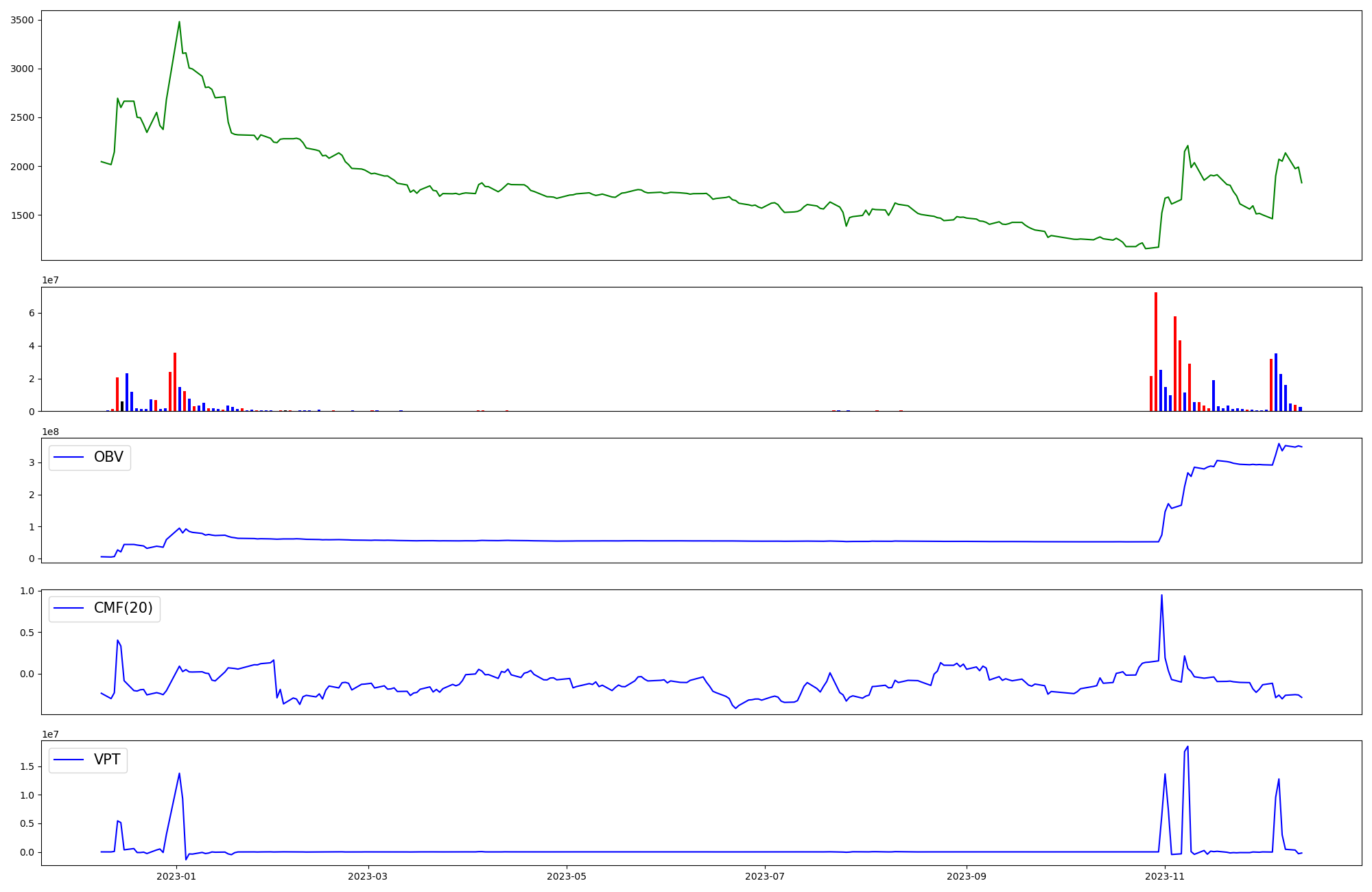The image size is (1372, 892).
Task: Click the CMF(20) legend label
Action: 123,608
